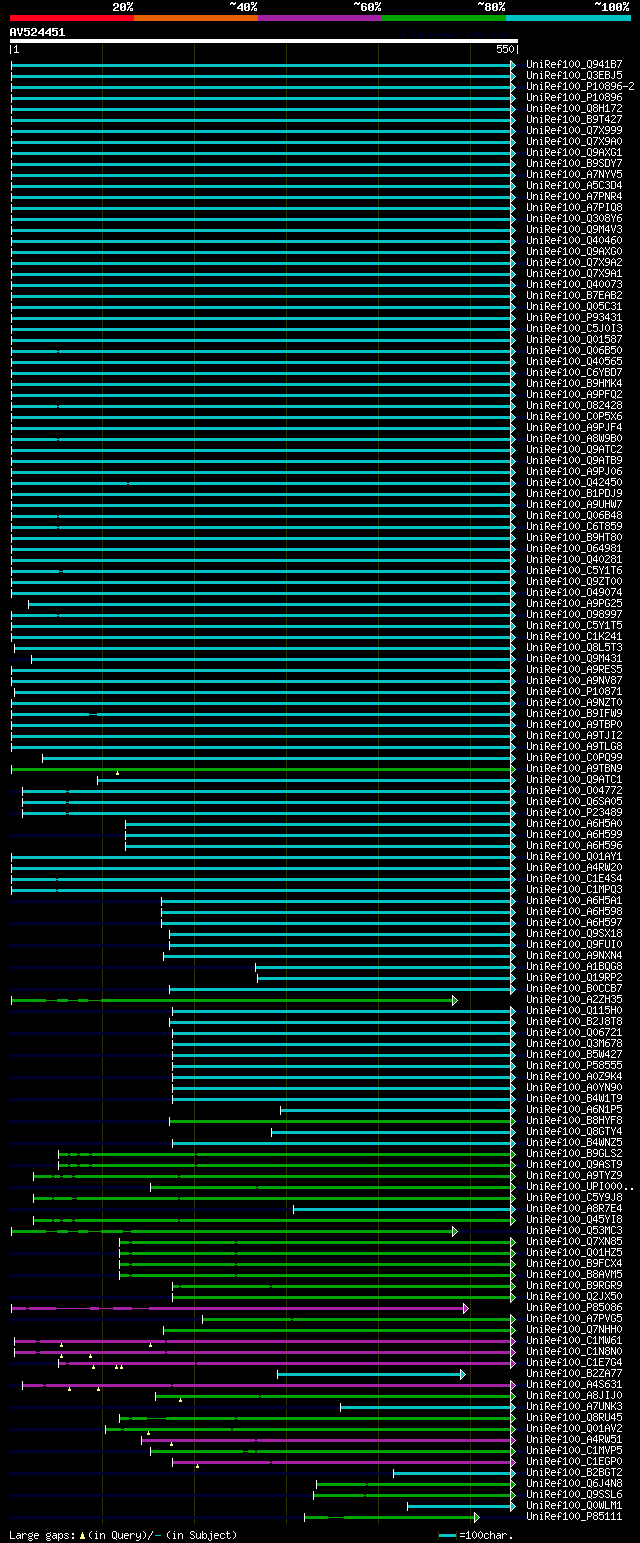Select label UniRef100_A9PFQ2
Screen dimensions: 640x1543
(x=574, y=394)
